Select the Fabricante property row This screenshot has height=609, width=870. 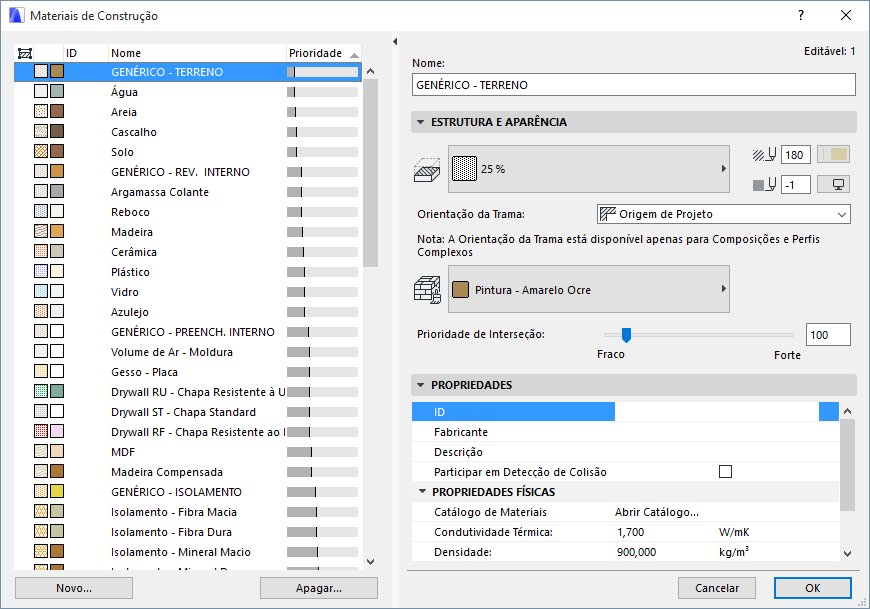tap(625, 432)
